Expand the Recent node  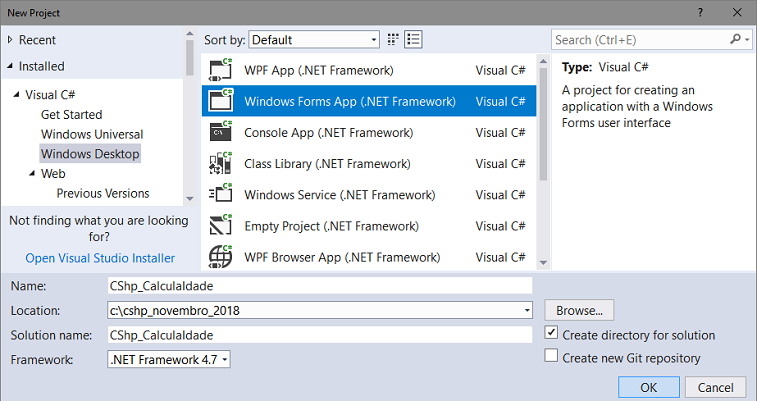pyautogui.click(x=10, y=40)
